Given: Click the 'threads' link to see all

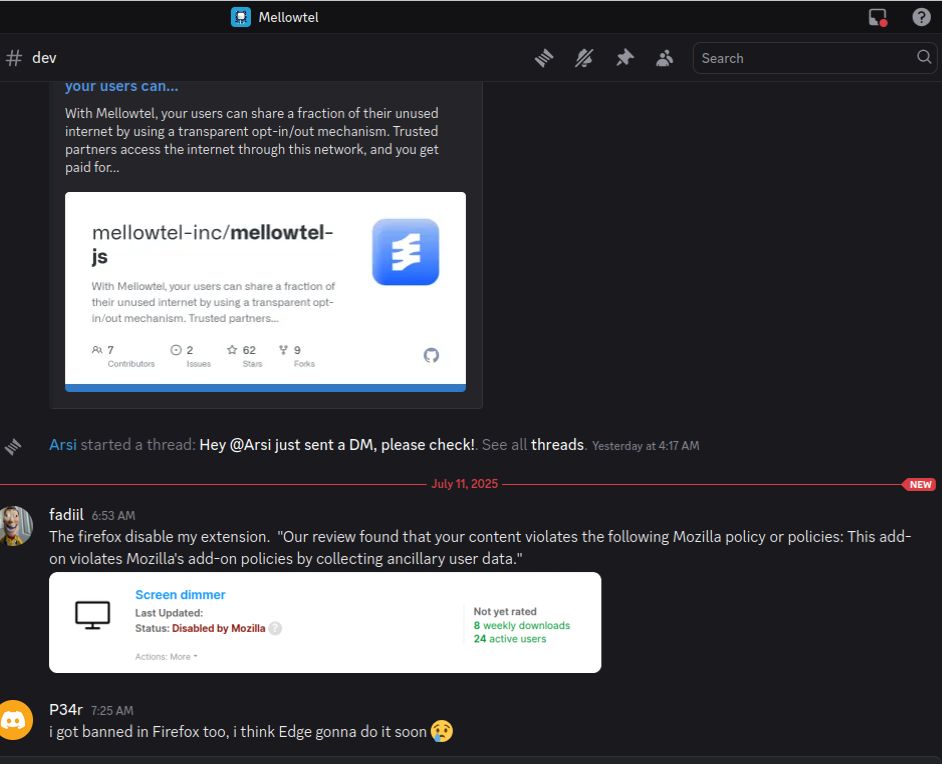Looking at the screenshot, I should pos(558,444).
